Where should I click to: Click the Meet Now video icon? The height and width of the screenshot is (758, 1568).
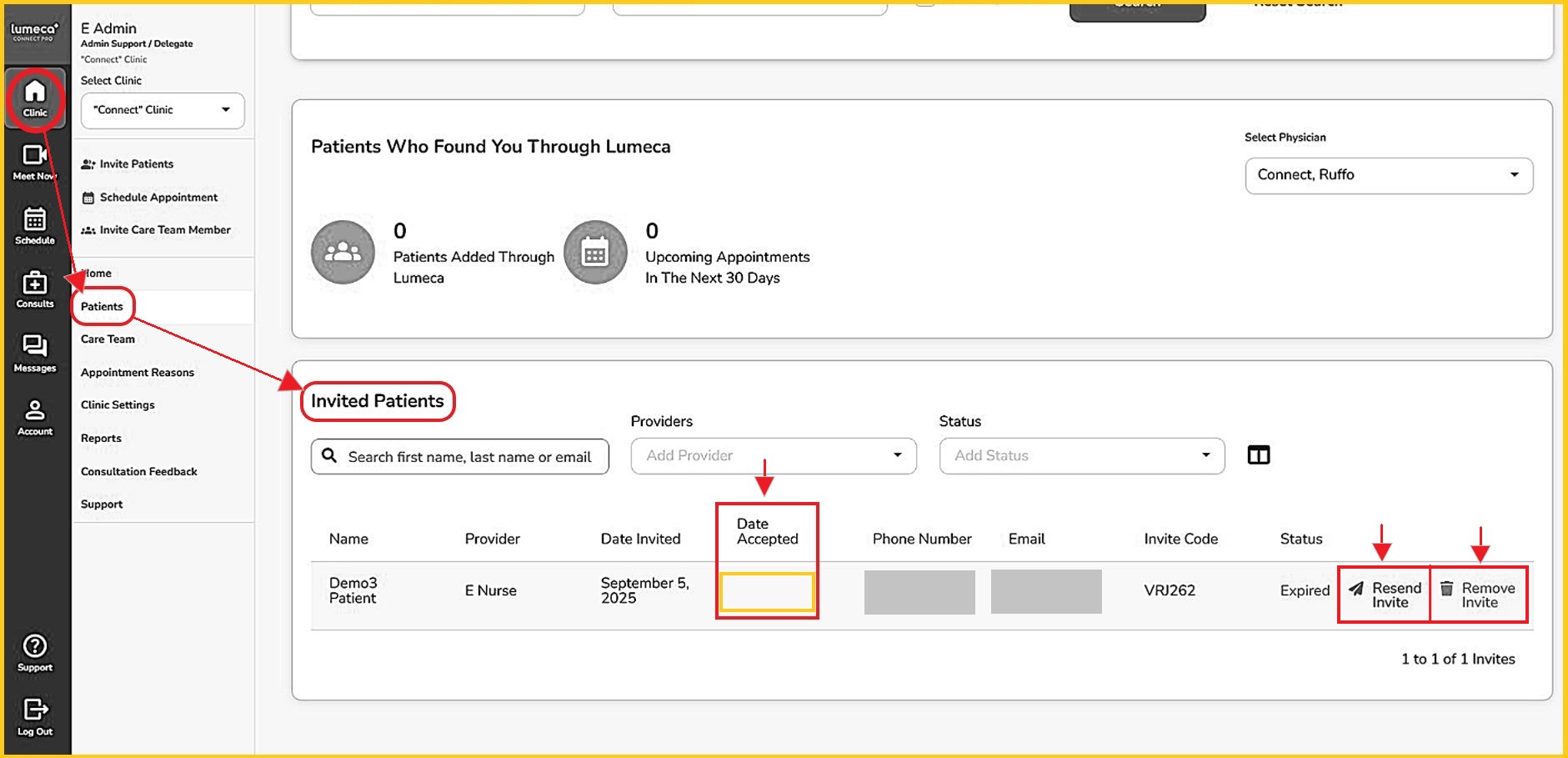pos(35,162)
